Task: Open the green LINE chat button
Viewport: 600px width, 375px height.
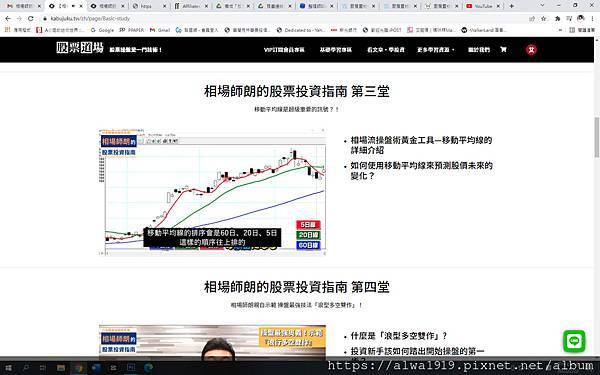Action: pos(574,341)
